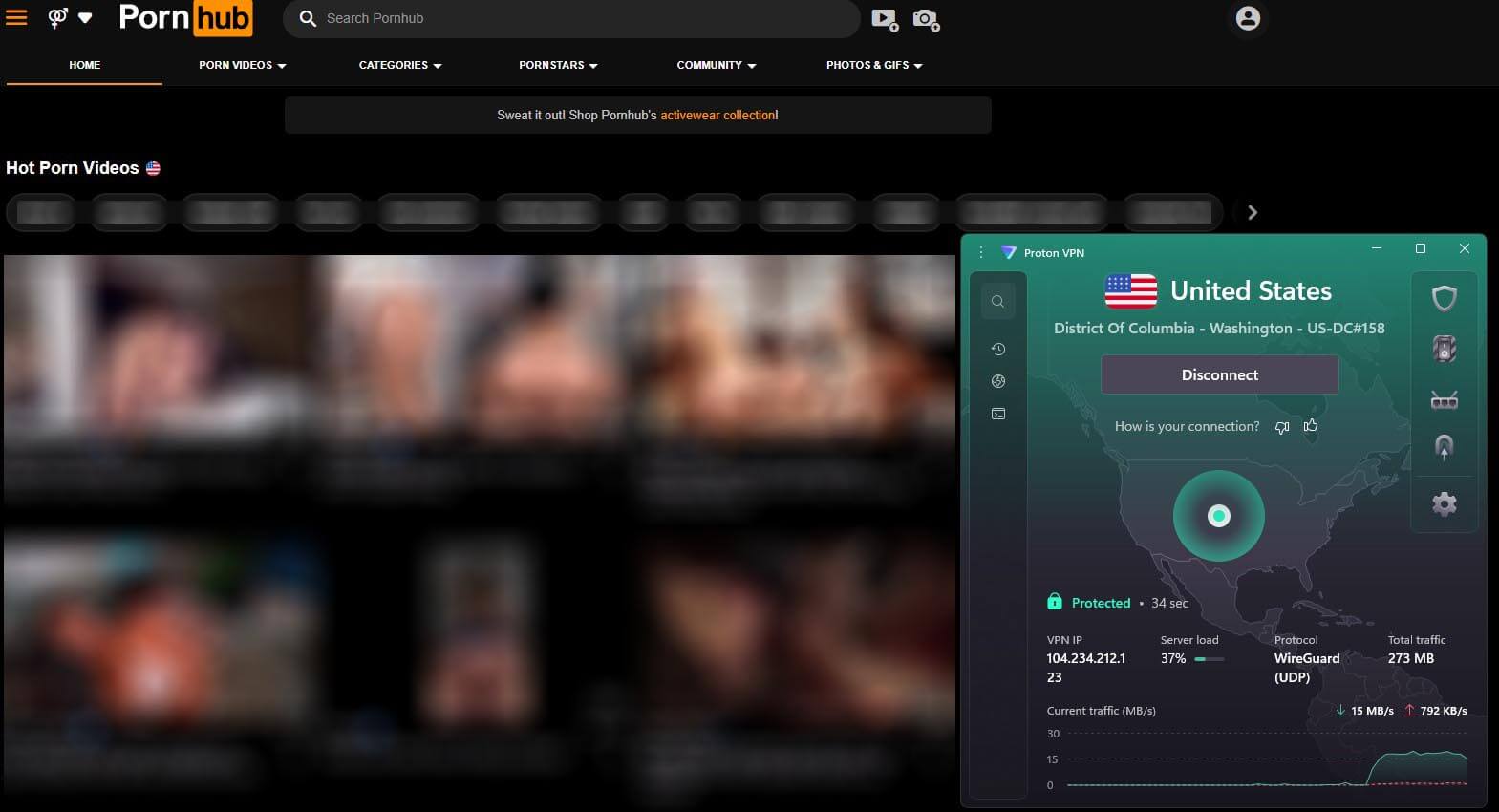The width and height of the screenshot is (1499, 812).
Task: Click the VPN IP address 104.234.212.123
Action: click(1085, 668)
